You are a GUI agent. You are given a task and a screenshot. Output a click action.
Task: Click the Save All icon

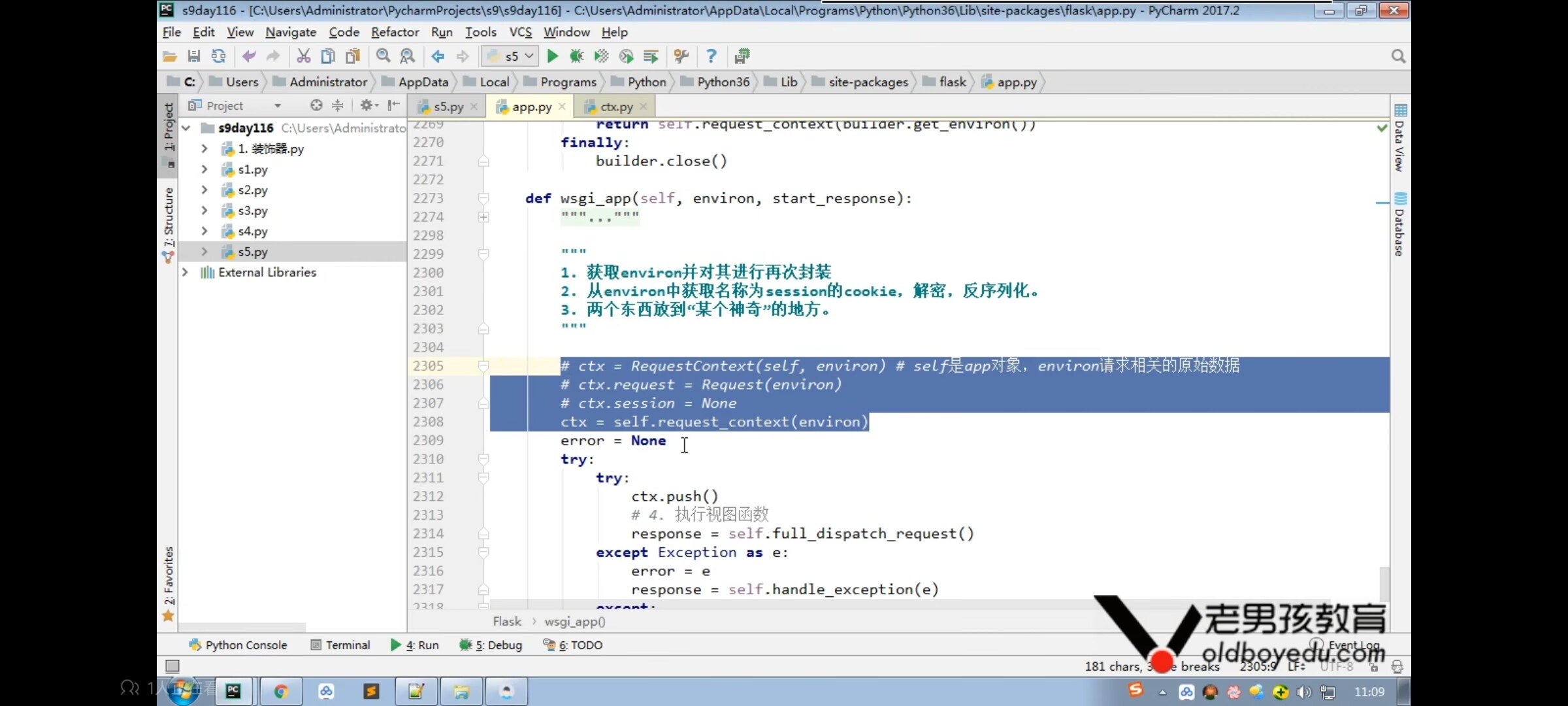click(194, 56)
